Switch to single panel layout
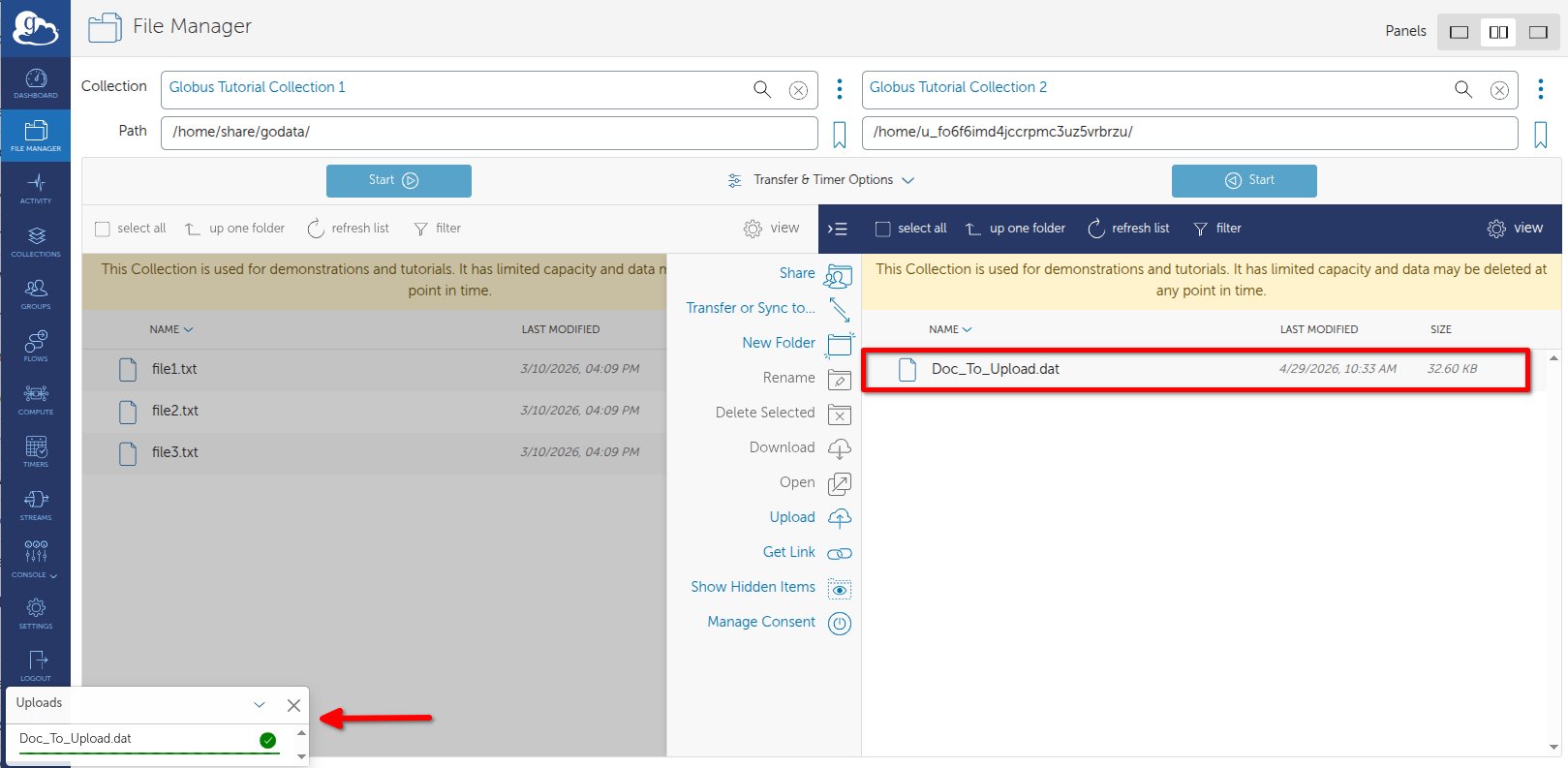The image size is (1568, 768). pos(1459,32)
